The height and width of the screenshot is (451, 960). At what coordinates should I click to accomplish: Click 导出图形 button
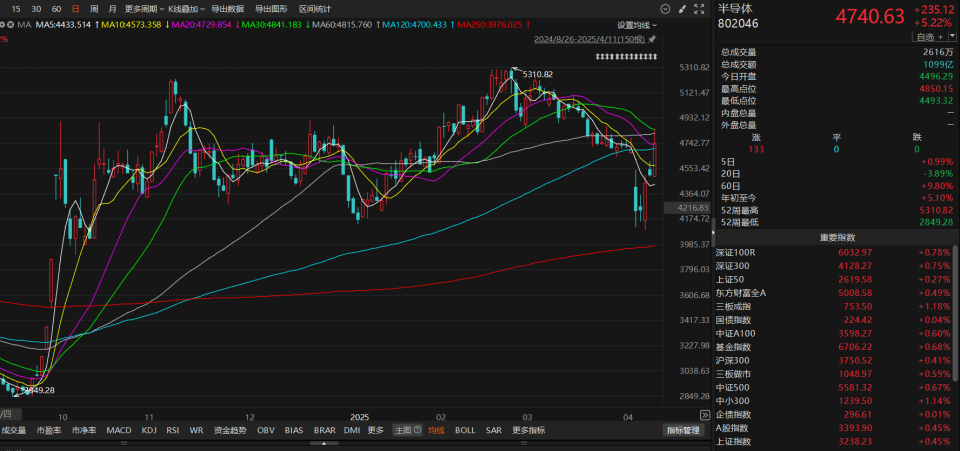coord(271,9)
